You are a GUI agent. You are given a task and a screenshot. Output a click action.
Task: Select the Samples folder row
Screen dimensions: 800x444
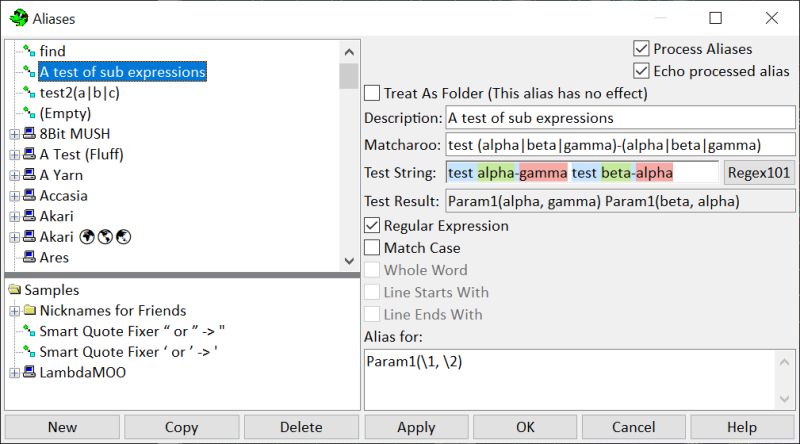(52, 290)
